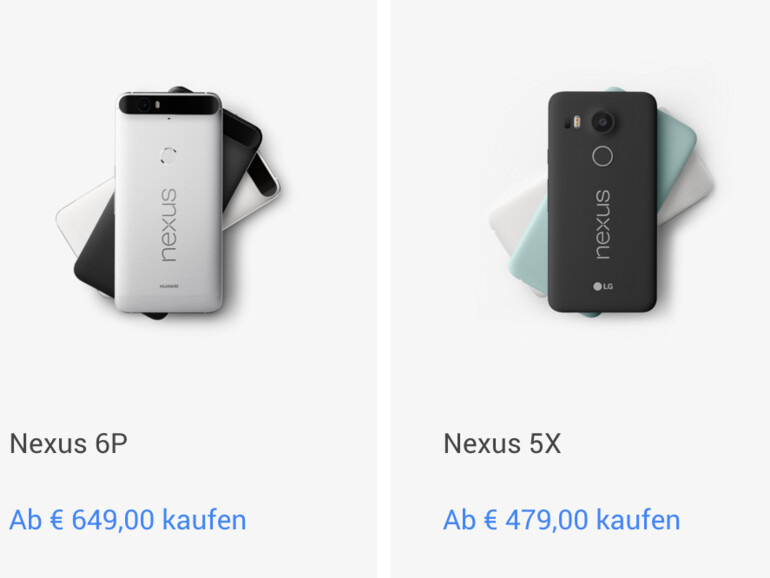
Task: Click the fingerprint sensor on silver Nexus 6P
Action: click(168, 156)
